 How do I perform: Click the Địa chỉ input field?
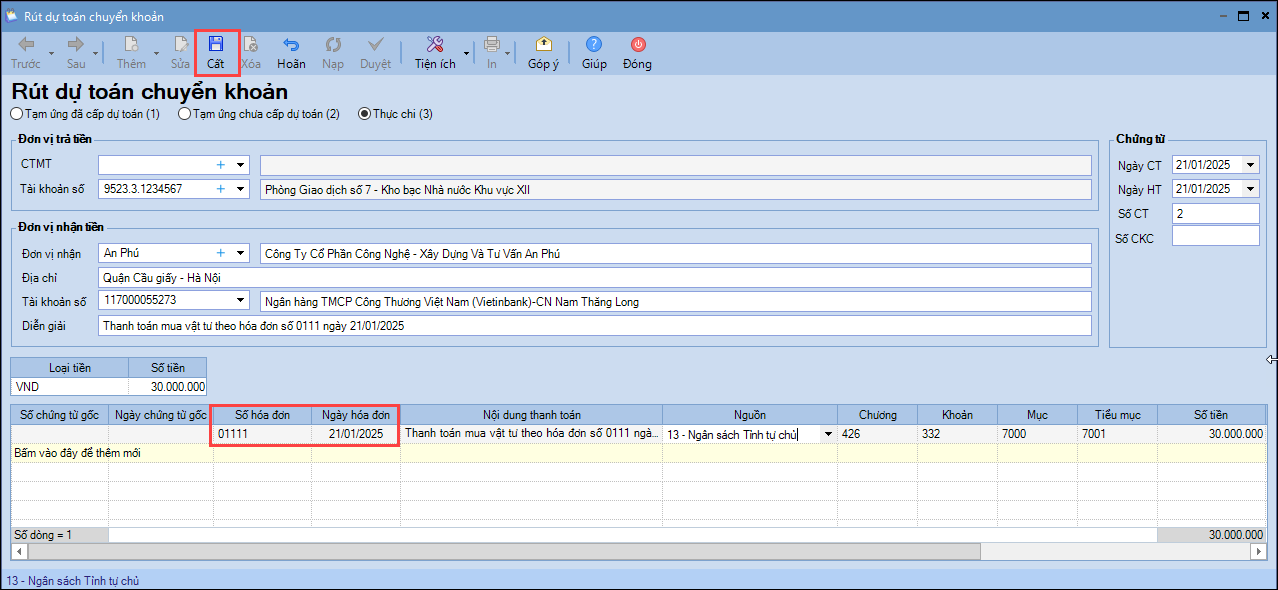point(595,276)
